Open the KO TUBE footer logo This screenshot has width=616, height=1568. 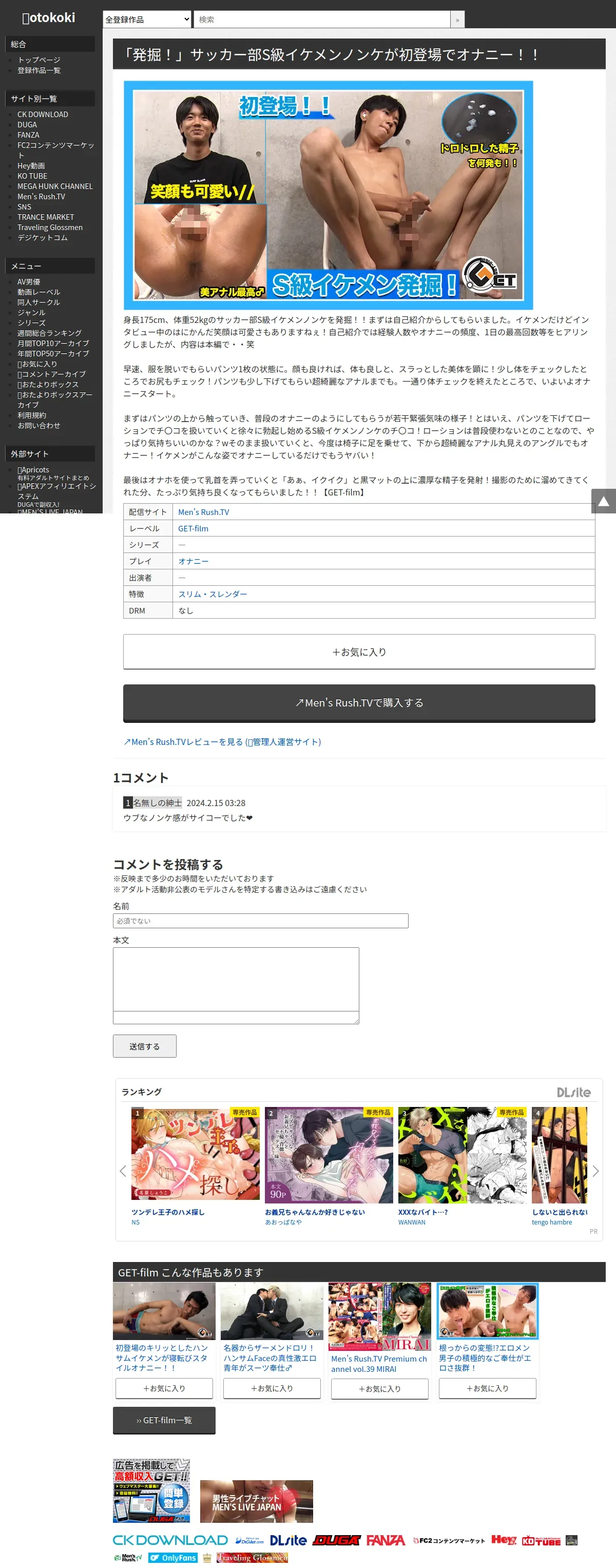tap(541, 1541)
